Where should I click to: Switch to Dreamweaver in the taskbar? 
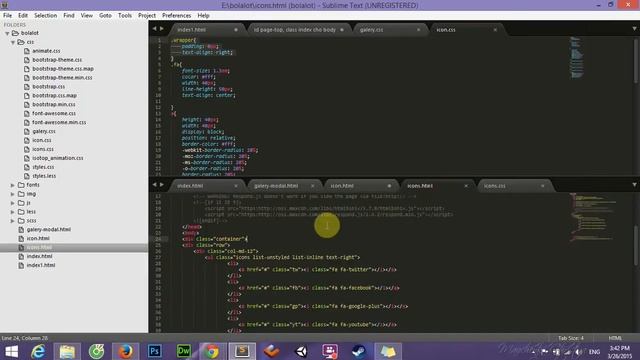pos(183,351)
